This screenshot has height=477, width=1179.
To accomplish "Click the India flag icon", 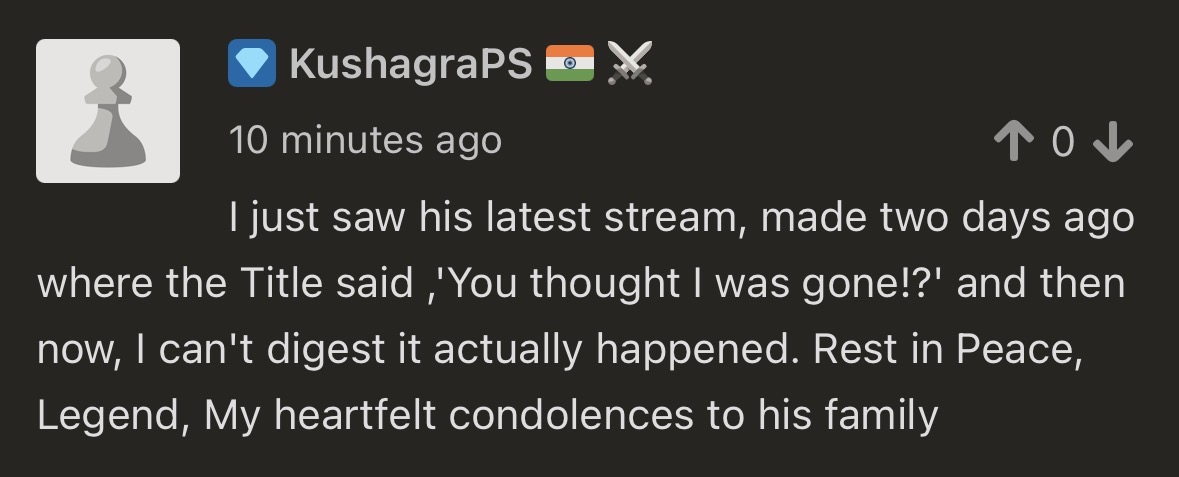I will 570,64.
